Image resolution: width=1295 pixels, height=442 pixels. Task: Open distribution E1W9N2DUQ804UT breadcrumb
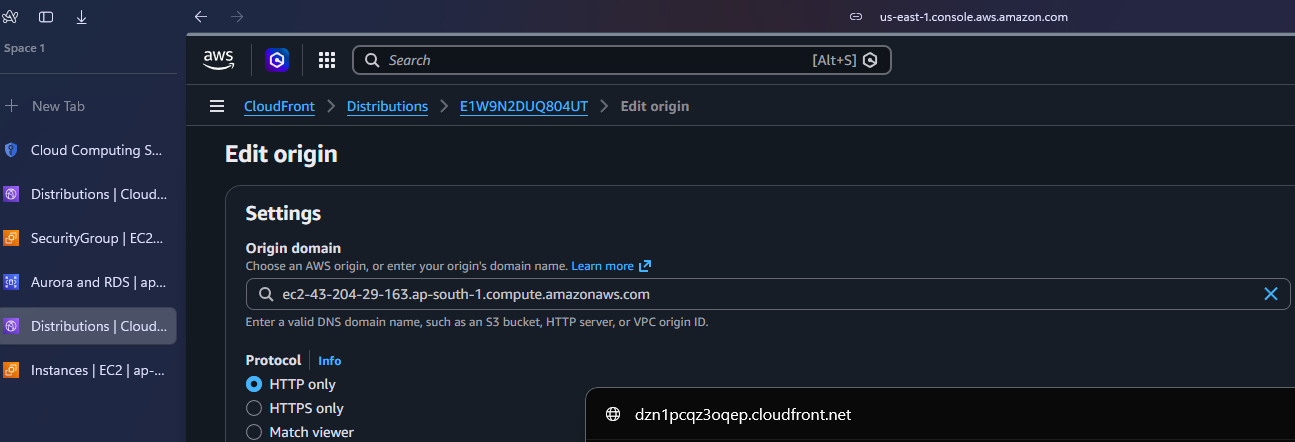pyautogui.click(x=523, y=106)
